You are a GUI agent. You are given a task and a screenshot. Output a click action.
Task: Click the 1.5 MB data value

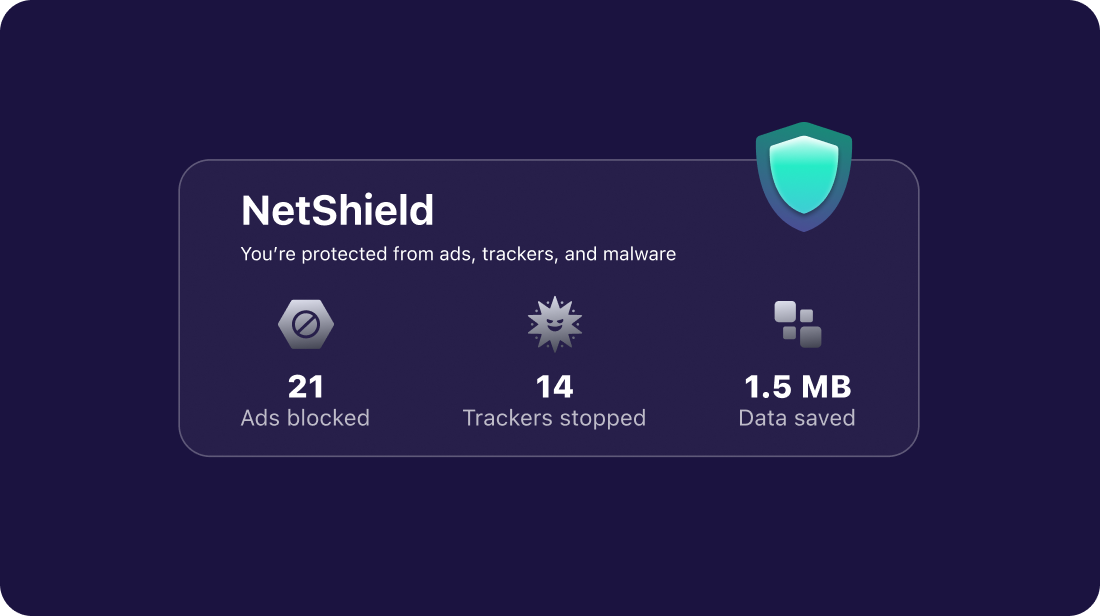[797, 386]
